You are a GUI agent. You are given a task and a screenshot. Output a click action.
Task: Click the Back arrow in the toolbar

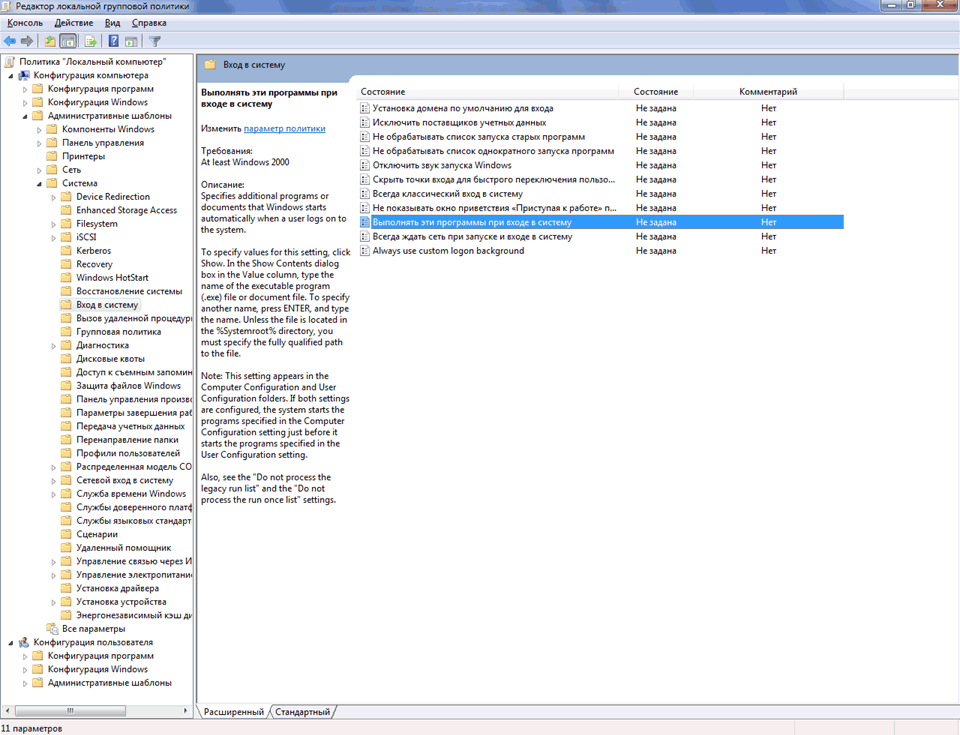pos(9,41)
